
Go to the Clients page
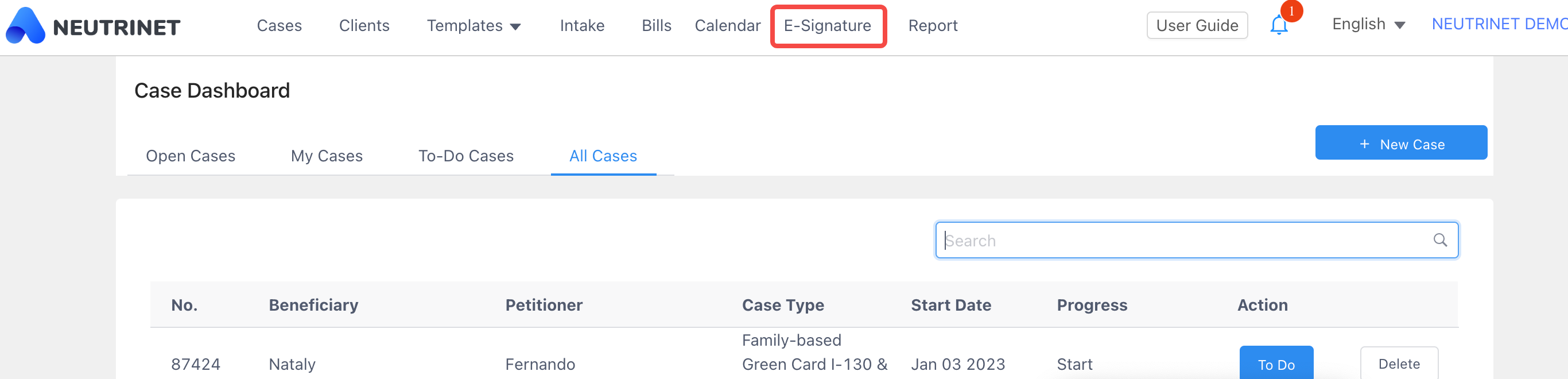point(364,26)
